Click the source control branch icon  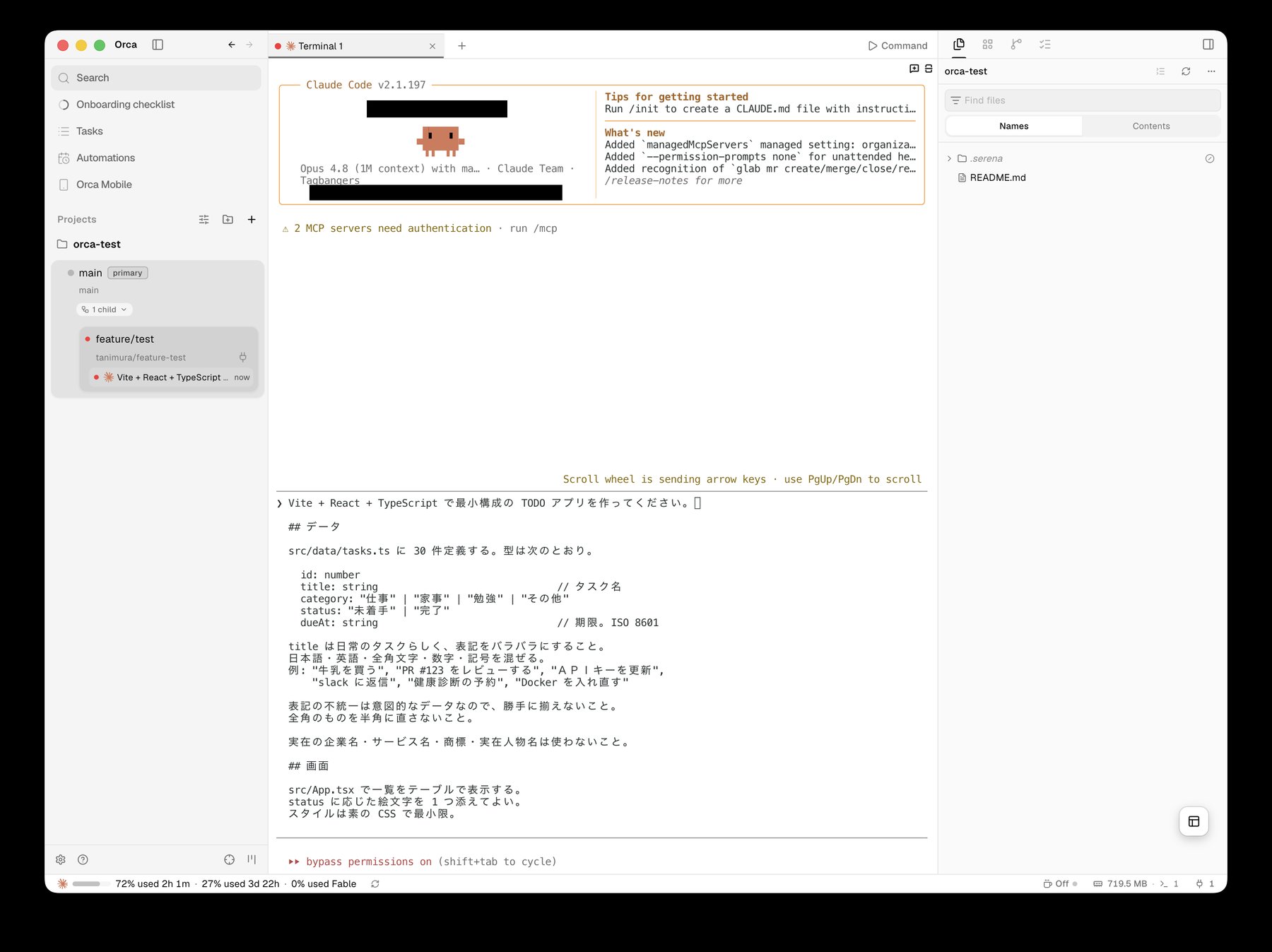(x=1016, y=45)
